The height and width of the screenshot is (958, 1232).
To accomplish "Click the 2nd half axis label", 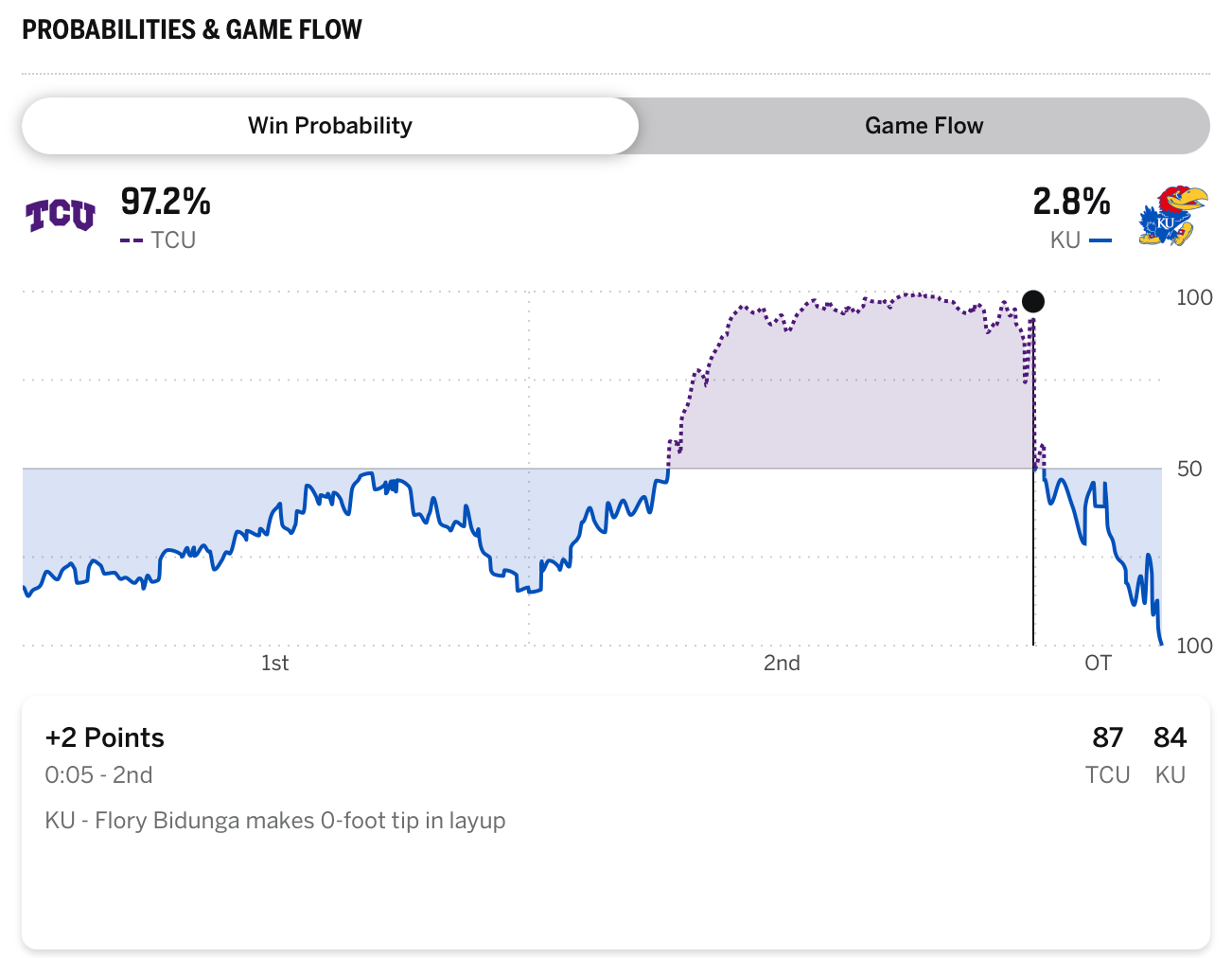I will (x=782, y=663).
